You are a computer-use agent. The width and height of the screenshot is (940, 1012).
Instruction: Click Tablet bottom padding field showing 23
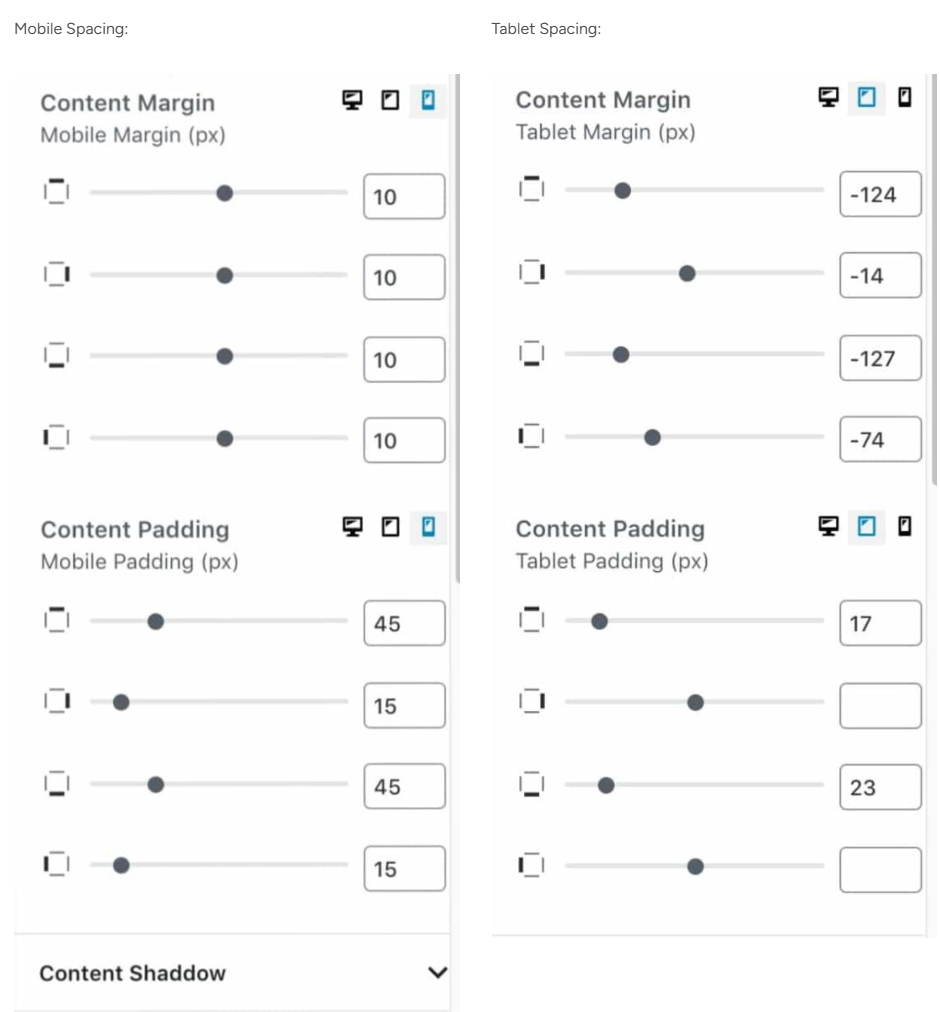coord(880,787)
